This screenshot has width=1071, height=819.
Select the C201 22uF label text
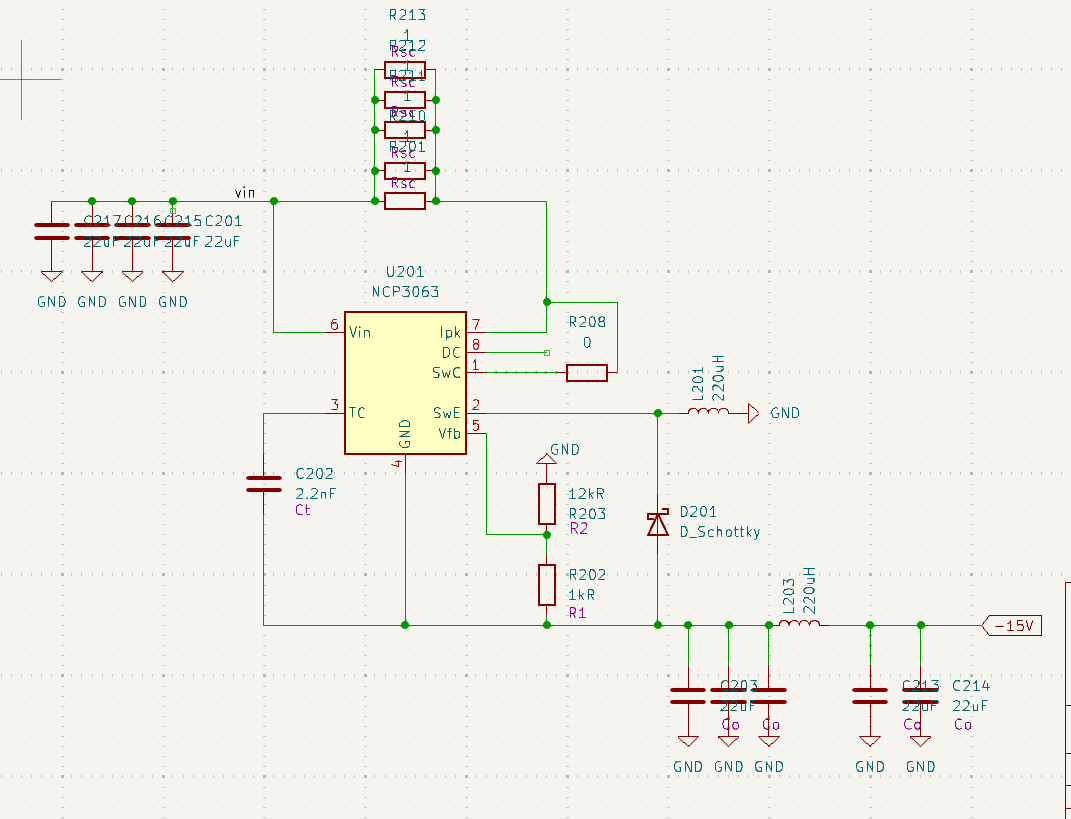click(222, 221)
